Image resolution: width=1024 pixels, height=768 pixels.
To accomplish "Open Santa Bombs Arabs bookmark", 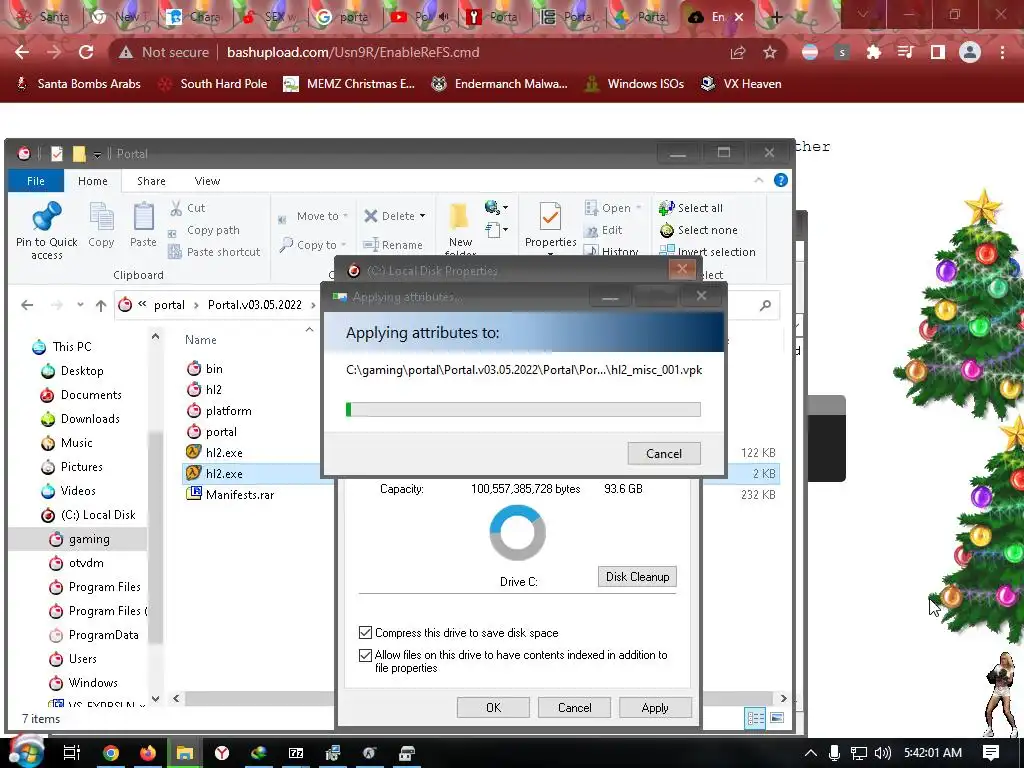I will pyautogui.click(x=78, y=84).
